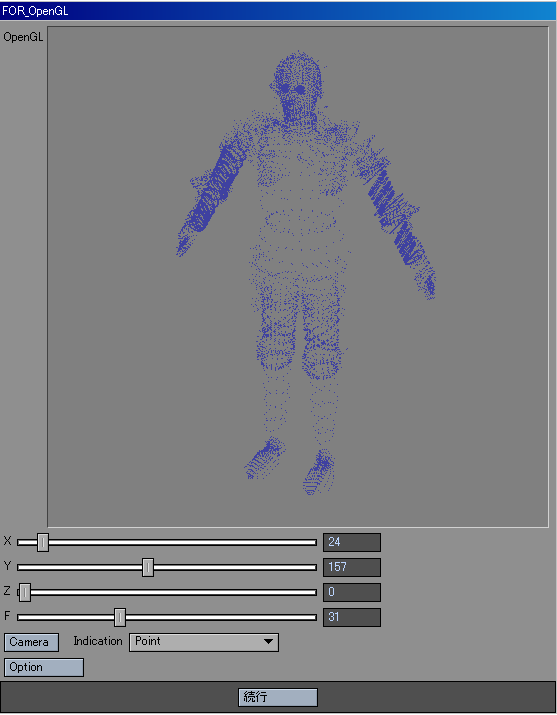Click the Indication dropdown arrow
Screen dimensions: 557x715
(268, 642)
